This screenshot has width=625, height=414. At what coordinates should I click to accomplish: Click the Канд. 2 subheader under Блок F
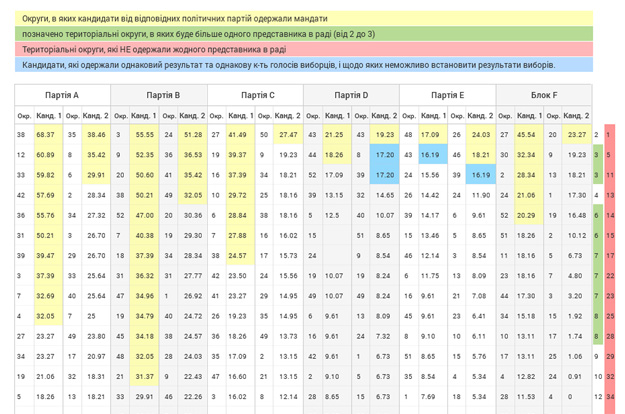[576, 116]
